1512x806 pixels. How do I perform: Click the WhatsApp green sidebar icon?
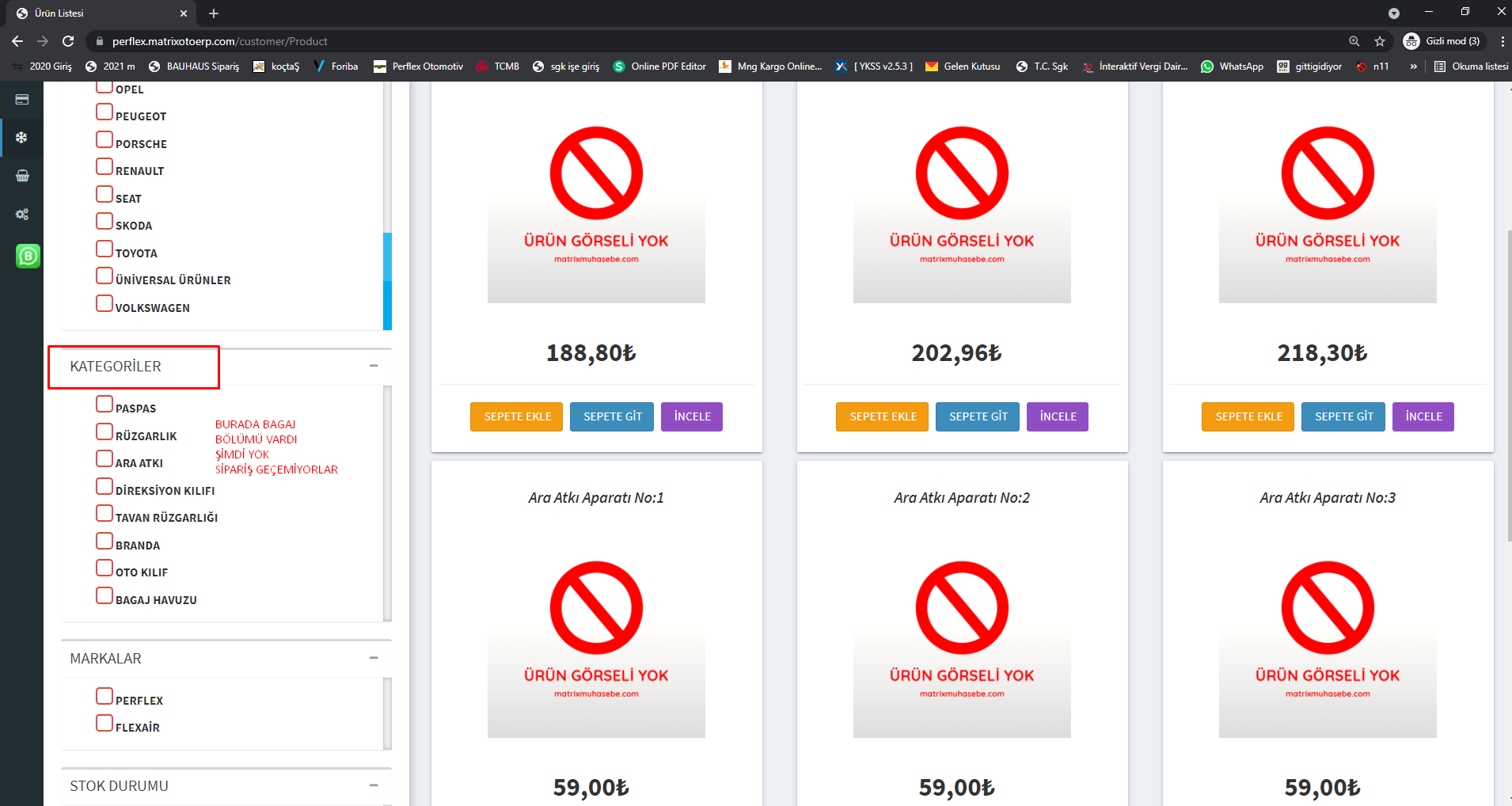[x=28, y=256]
